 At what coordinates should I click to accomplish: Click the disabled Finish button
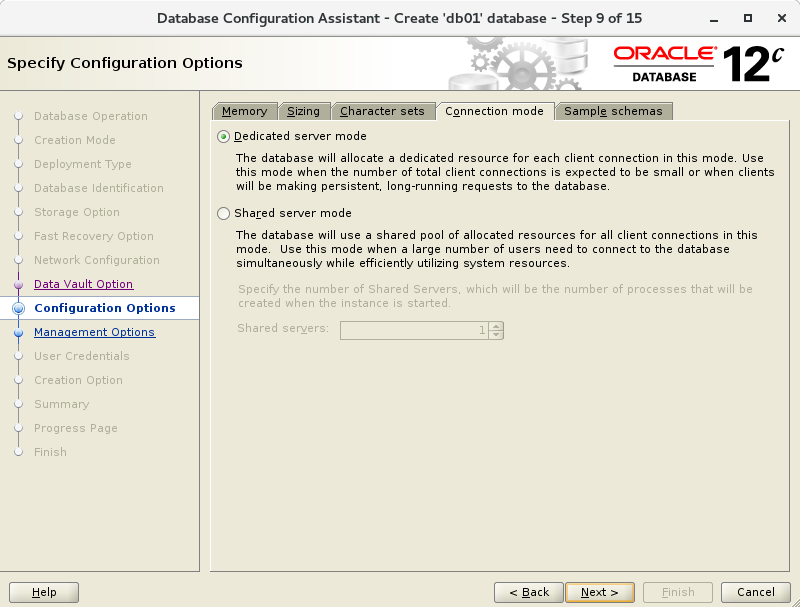click(x=678, y=592)
